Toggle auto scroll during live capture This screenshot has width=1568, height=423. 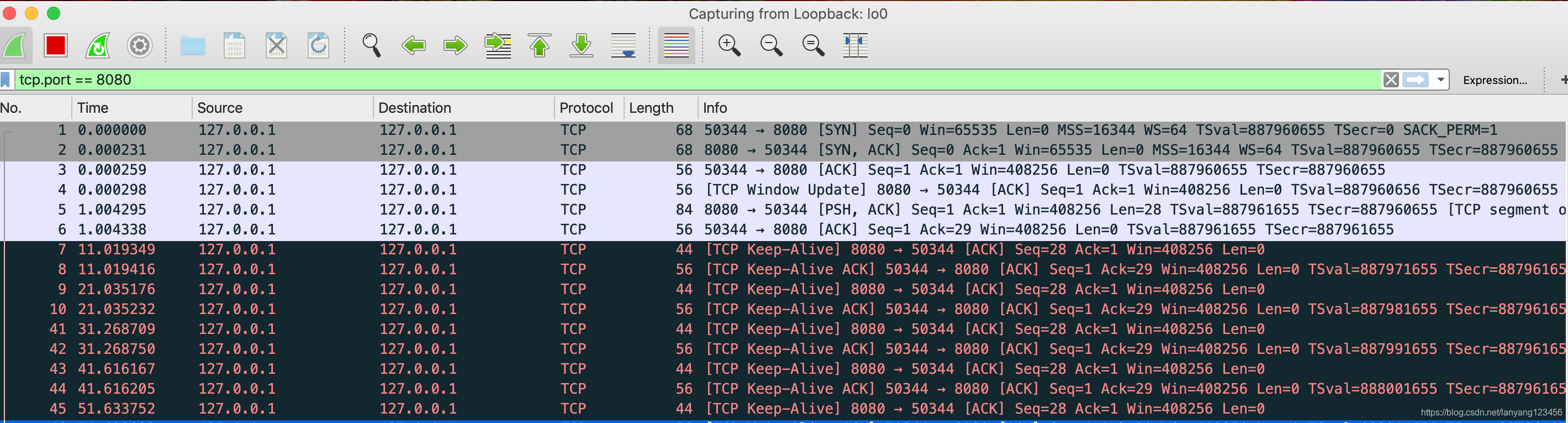click(x=624, y=46)
